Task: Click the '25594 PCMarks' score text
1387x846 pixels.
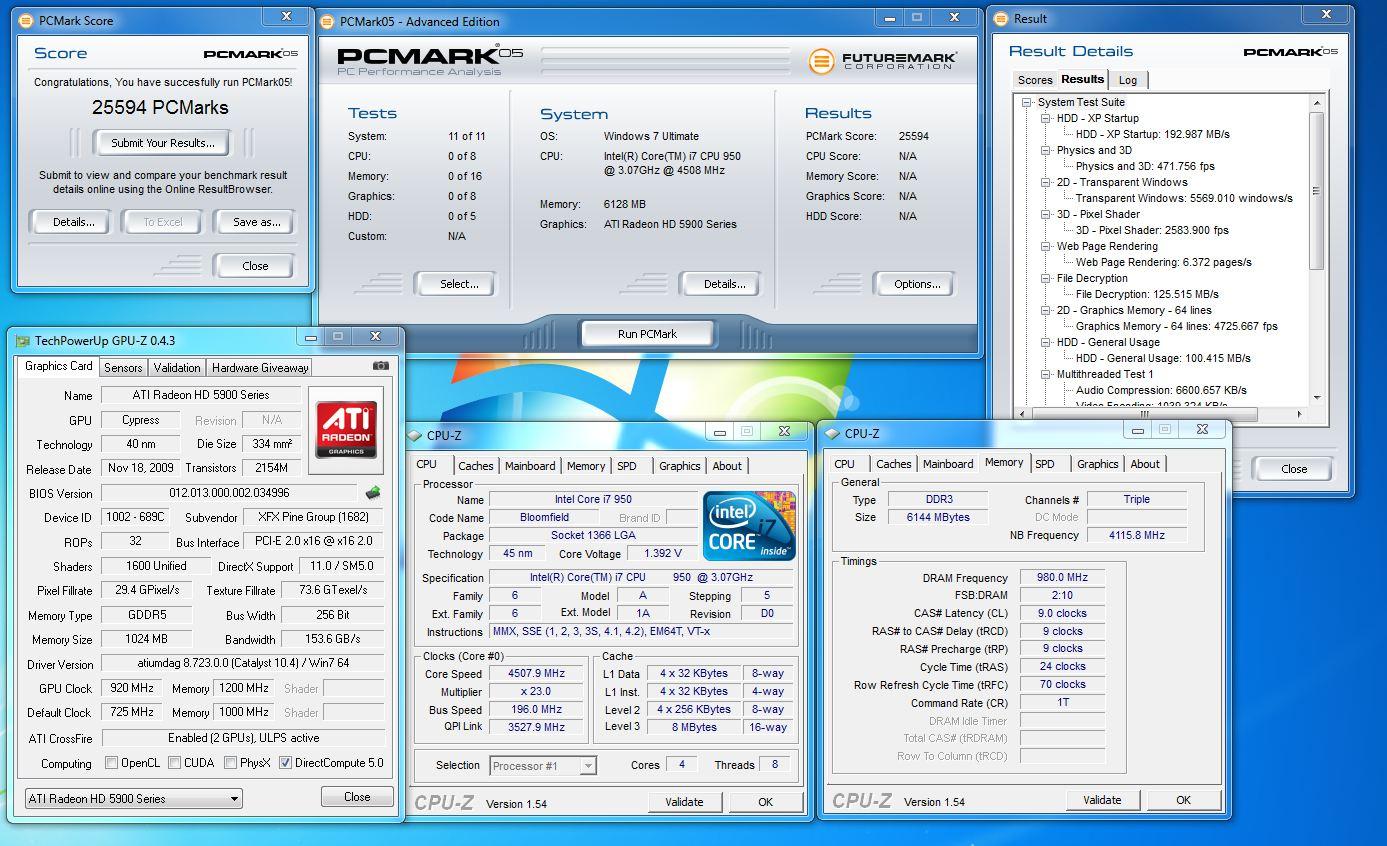Action: [160, 108]
